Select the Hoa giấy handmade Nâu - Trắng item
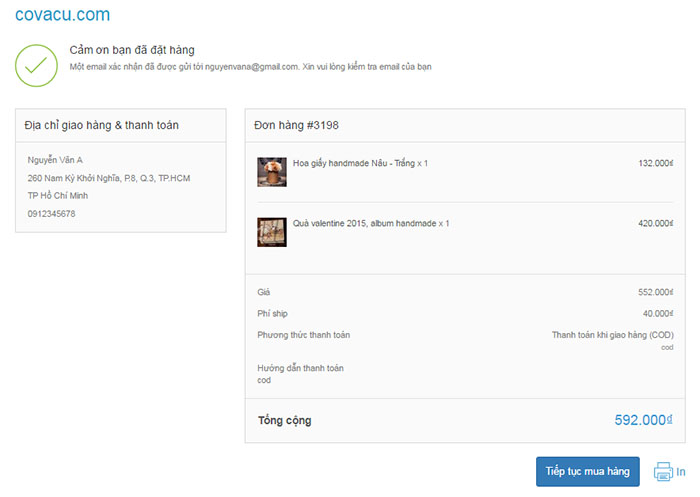Screen dimensions: 700x497 (360, 163)
